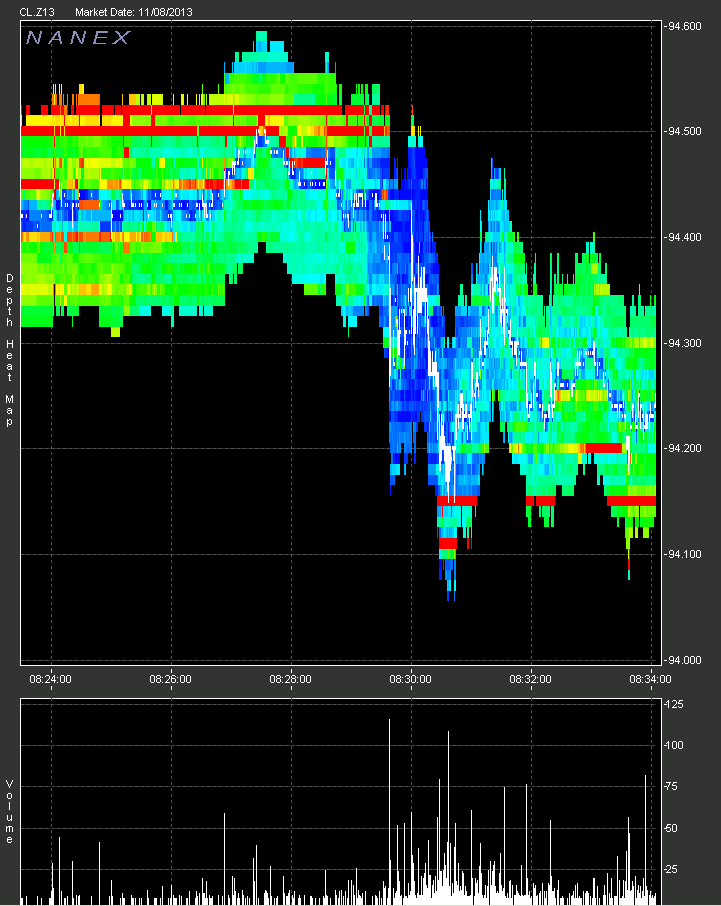Click the 94.200 price axis label

(x=684, y=448)
